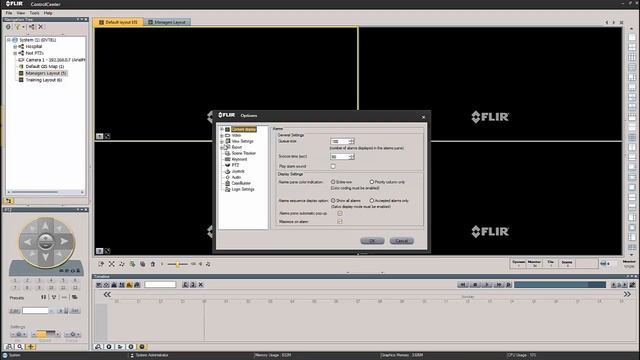Collapse the System root tree node
The width and height of the screenshot is (640, 360).
[9, 40]
